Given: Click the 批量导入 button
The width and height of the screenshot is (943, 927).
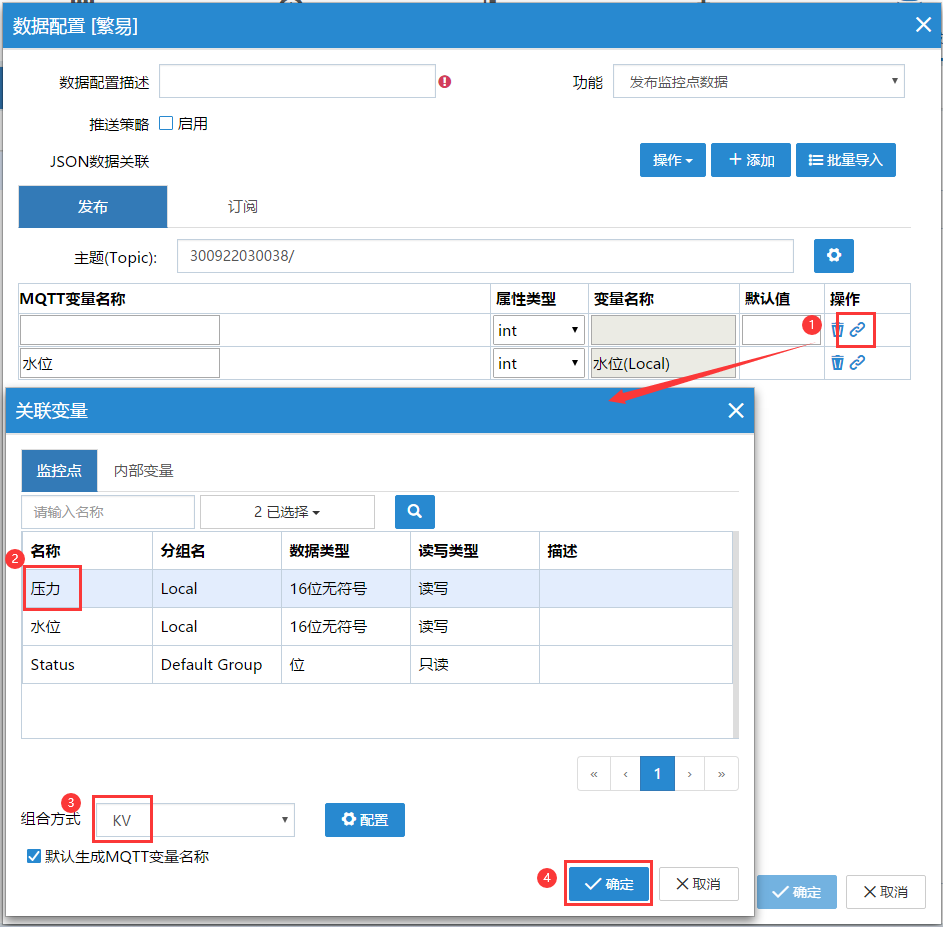Looking at the screenshot, I should tap(845, 160).
